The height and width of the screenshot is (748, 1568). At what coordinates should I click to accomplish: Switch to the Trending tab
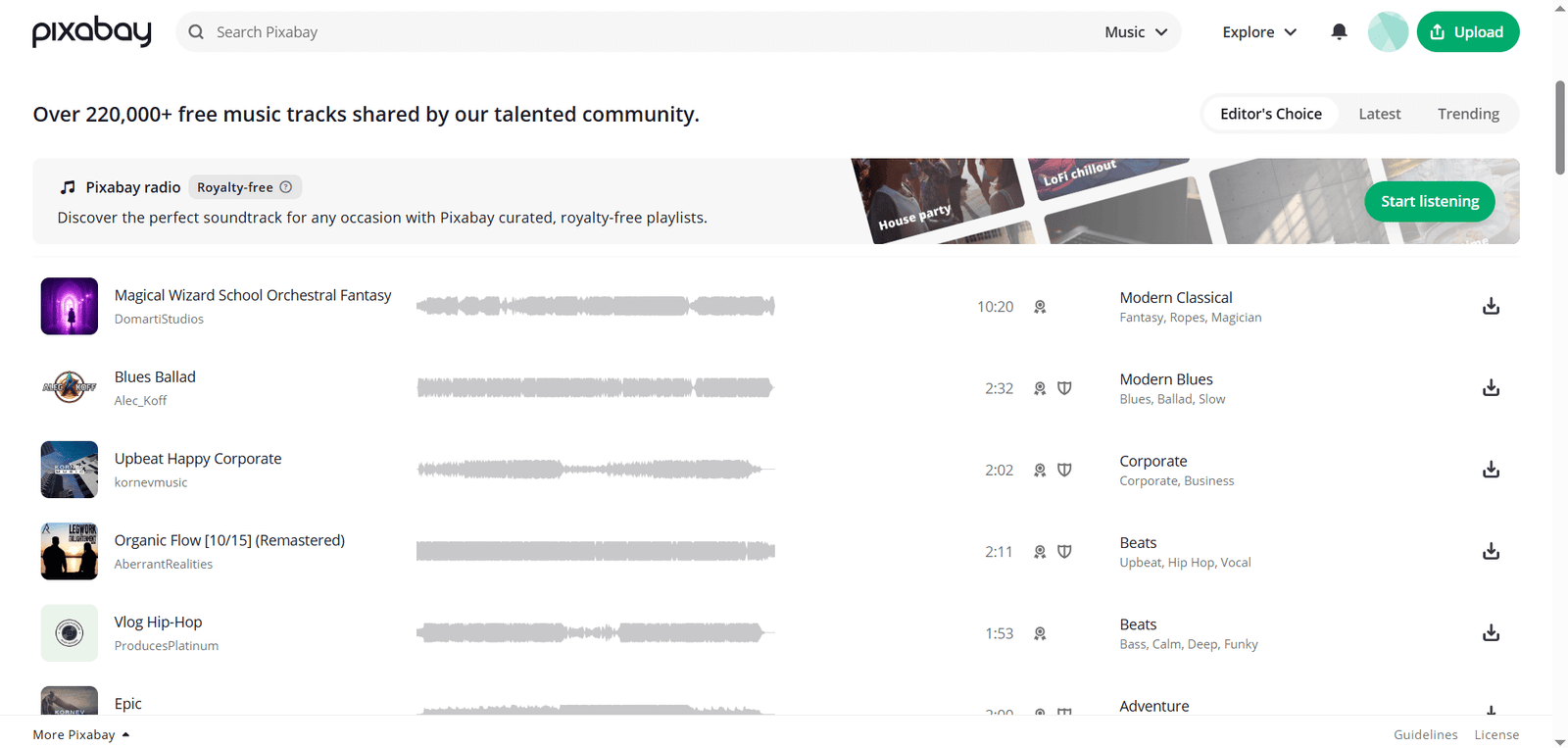pos(1468,114)
